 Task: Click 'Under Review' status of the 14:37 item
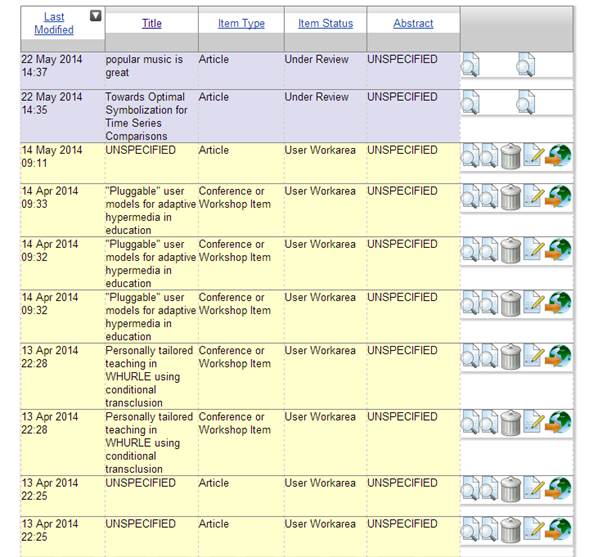click(x=317, y=60)
